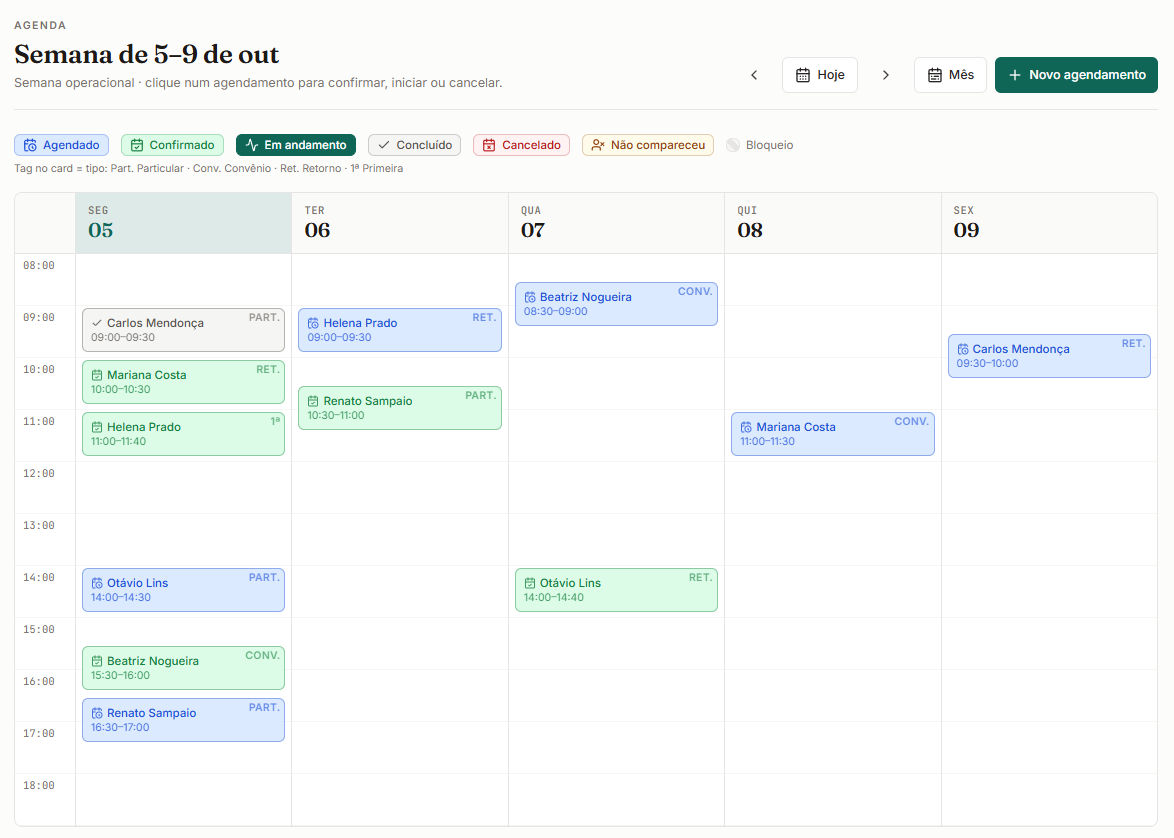This screenshot has width=1174, height=838.
Task: Toggle the Não compareceu status filter
Action: (648, 145)
